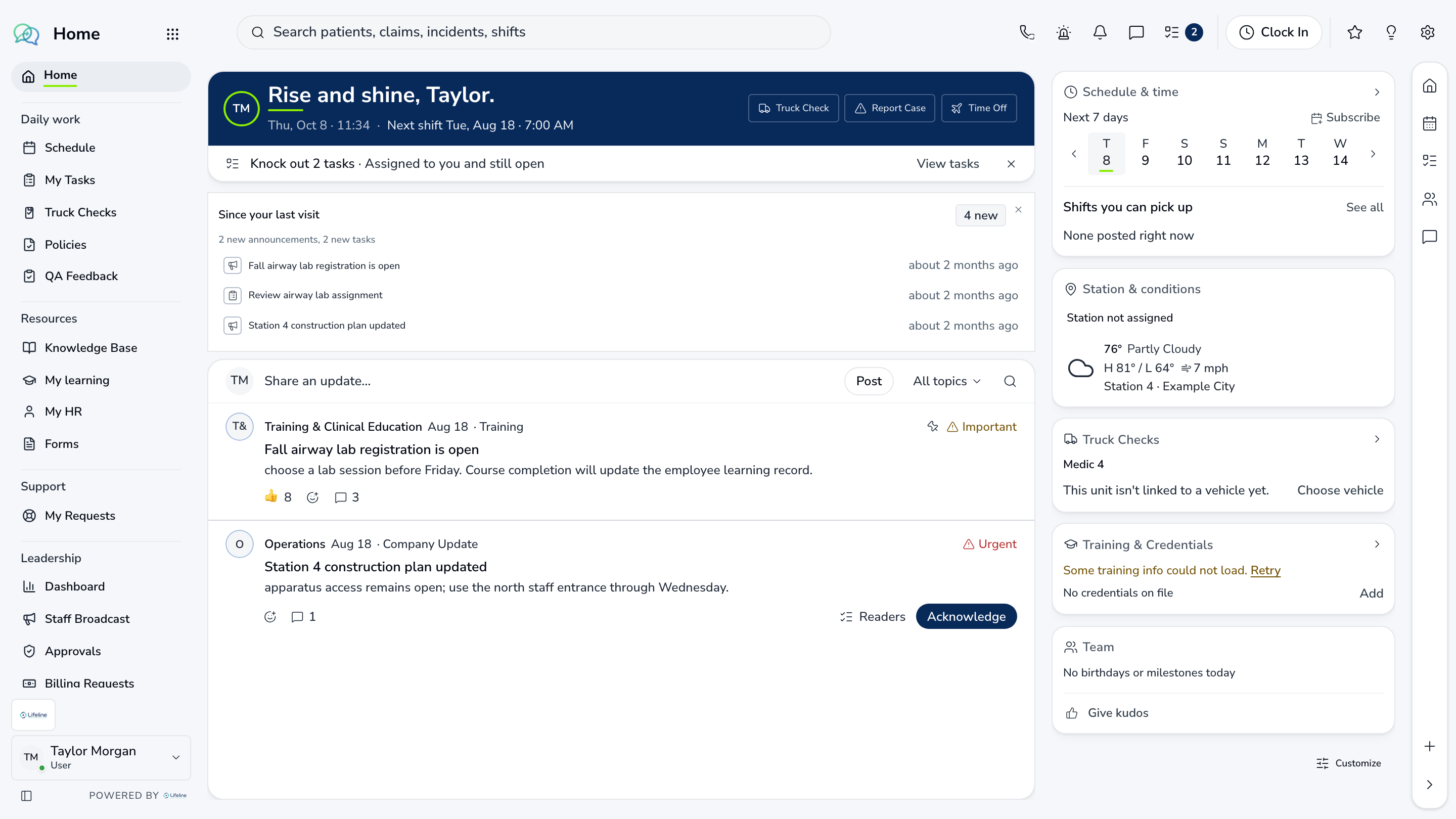Open Readers list on Station 4 post

872,617
